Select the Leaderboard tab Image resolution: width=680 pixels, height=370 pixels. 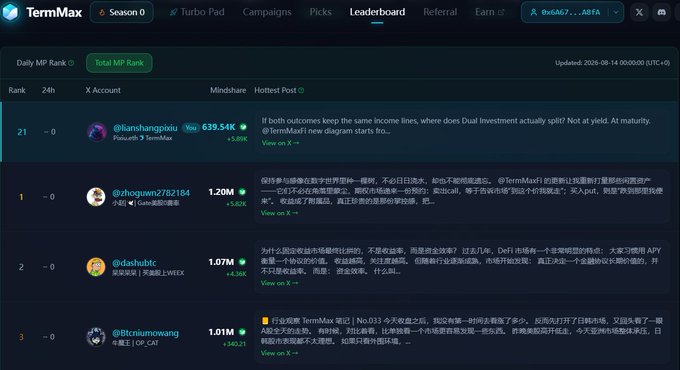click(x=377, y=12)
